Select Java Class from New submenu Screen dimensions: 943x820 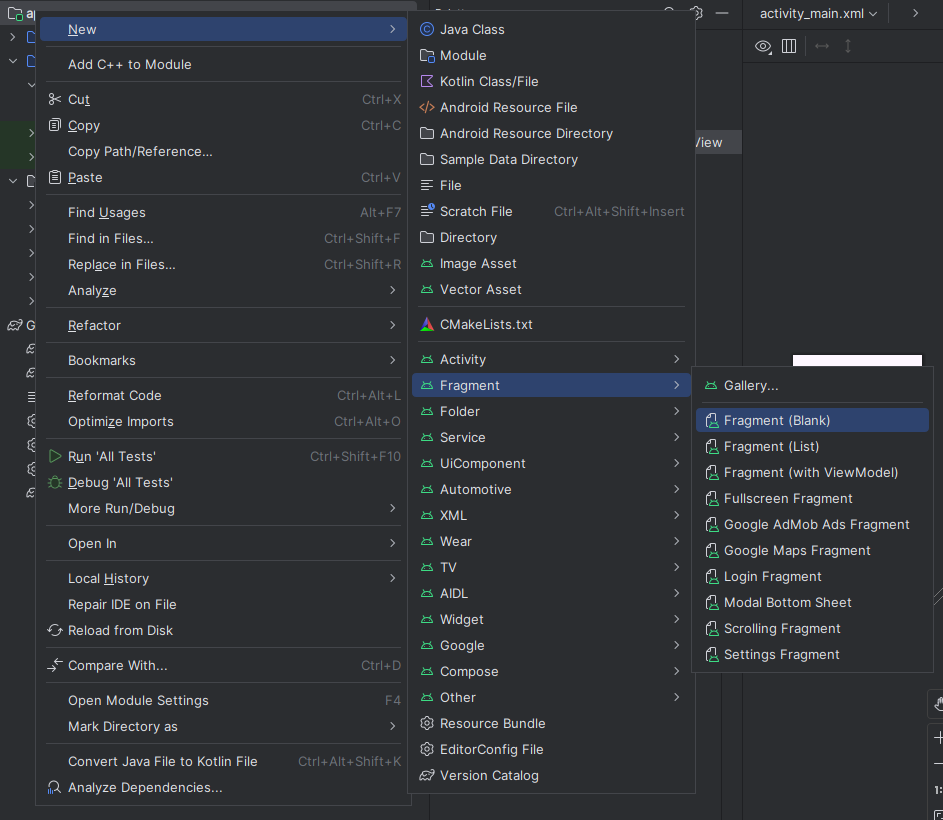pos(550,29)
